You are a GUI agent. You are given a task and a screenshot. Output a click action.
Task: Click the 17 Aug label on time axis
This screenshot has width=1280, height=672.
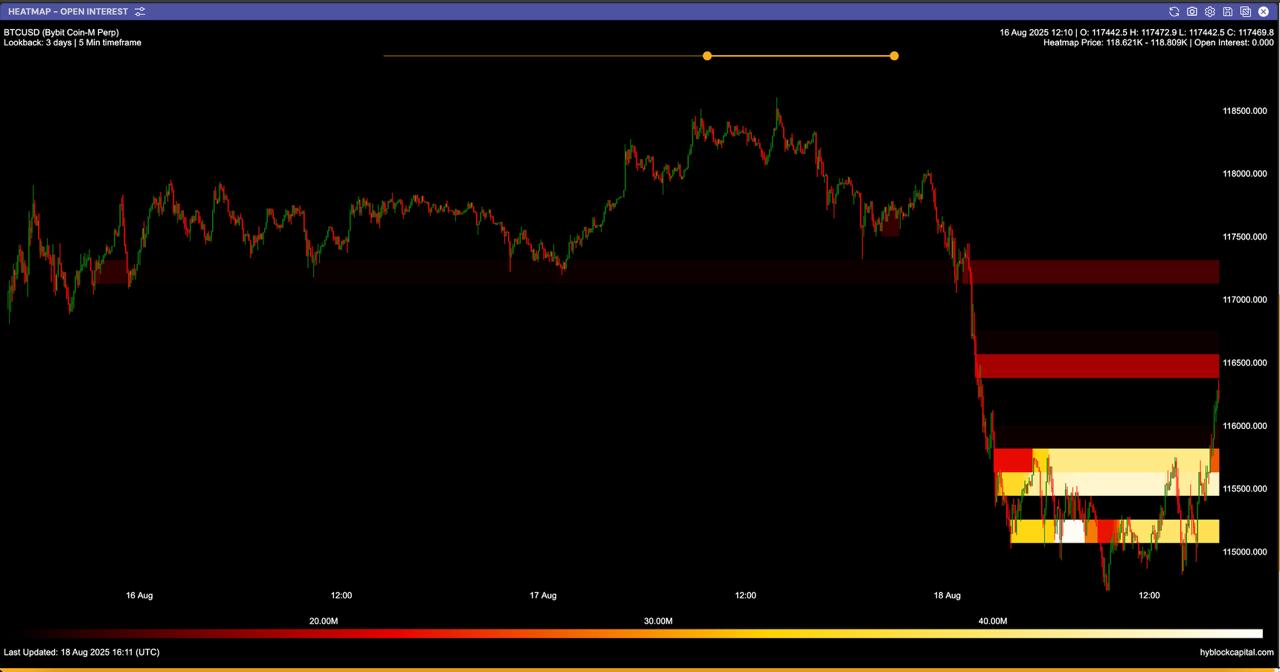coord(543,595)
